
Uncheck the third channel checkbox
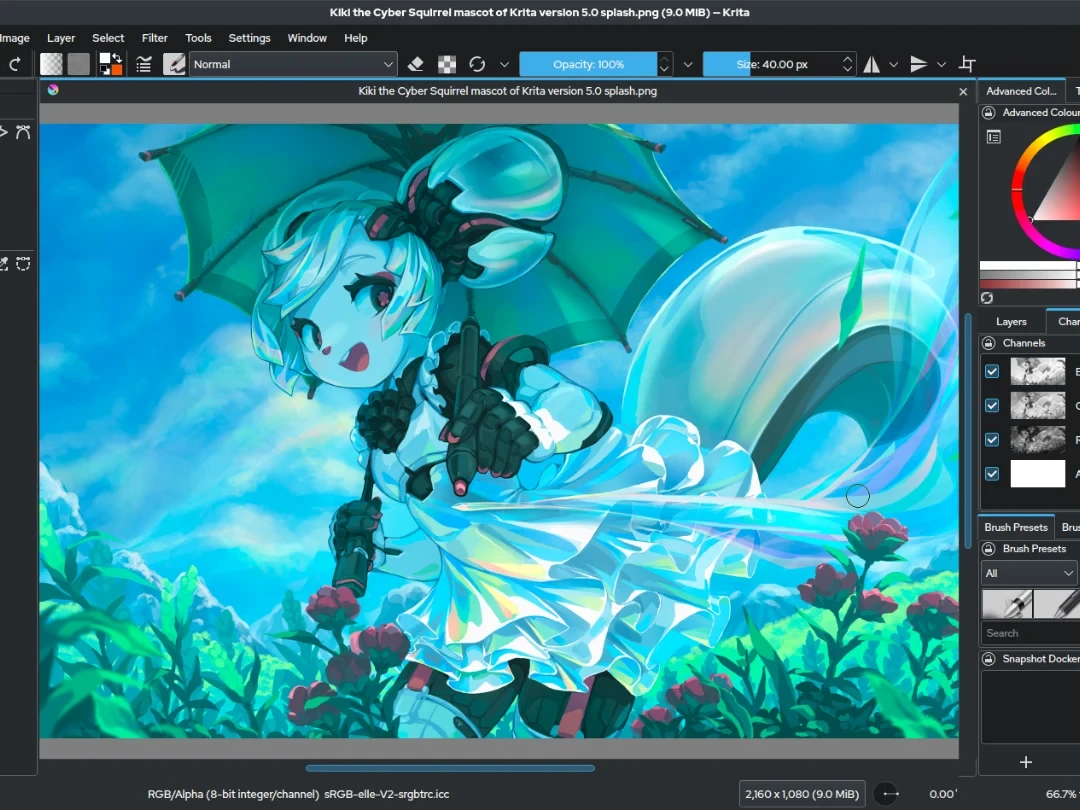click(992, 439)
